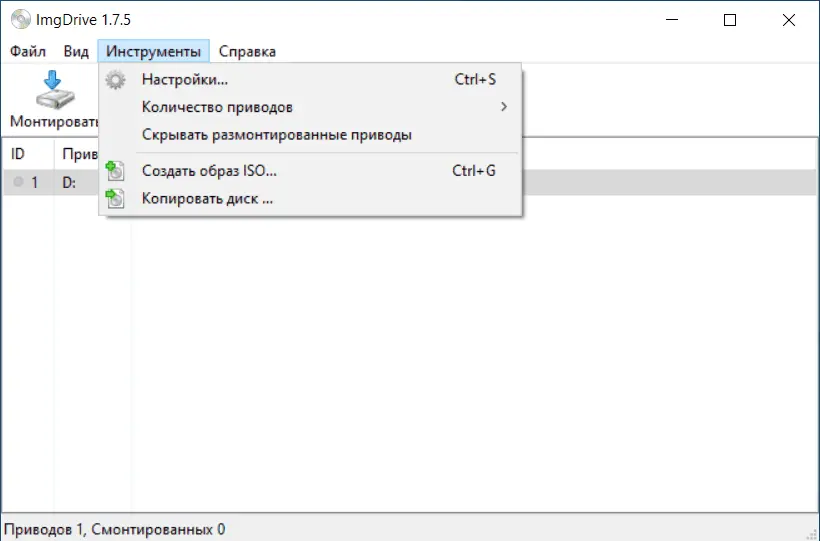Open the "Справка" menu
Viewport: 820px width, 541px height.
point(247,51)
